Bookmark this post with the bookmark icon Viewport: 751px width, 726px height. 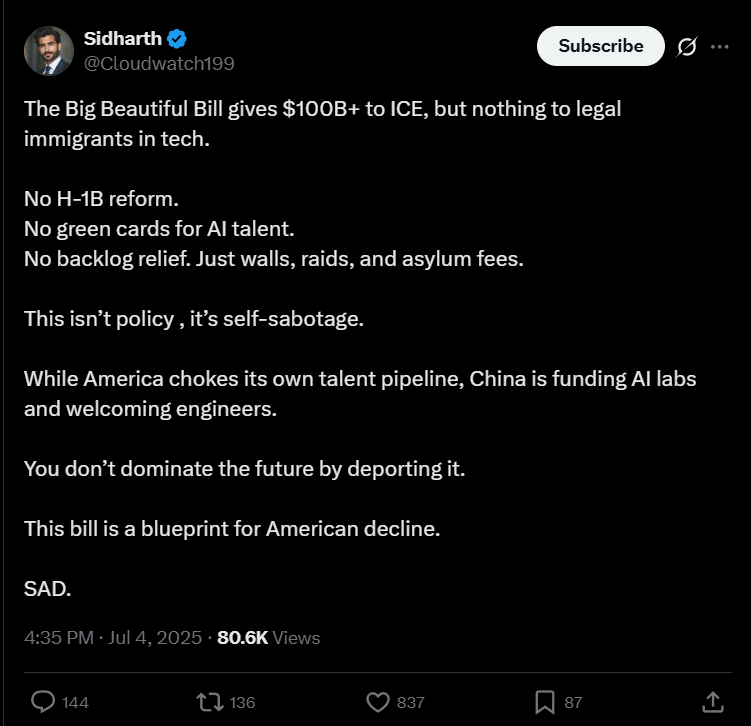(x=545, y=702)
